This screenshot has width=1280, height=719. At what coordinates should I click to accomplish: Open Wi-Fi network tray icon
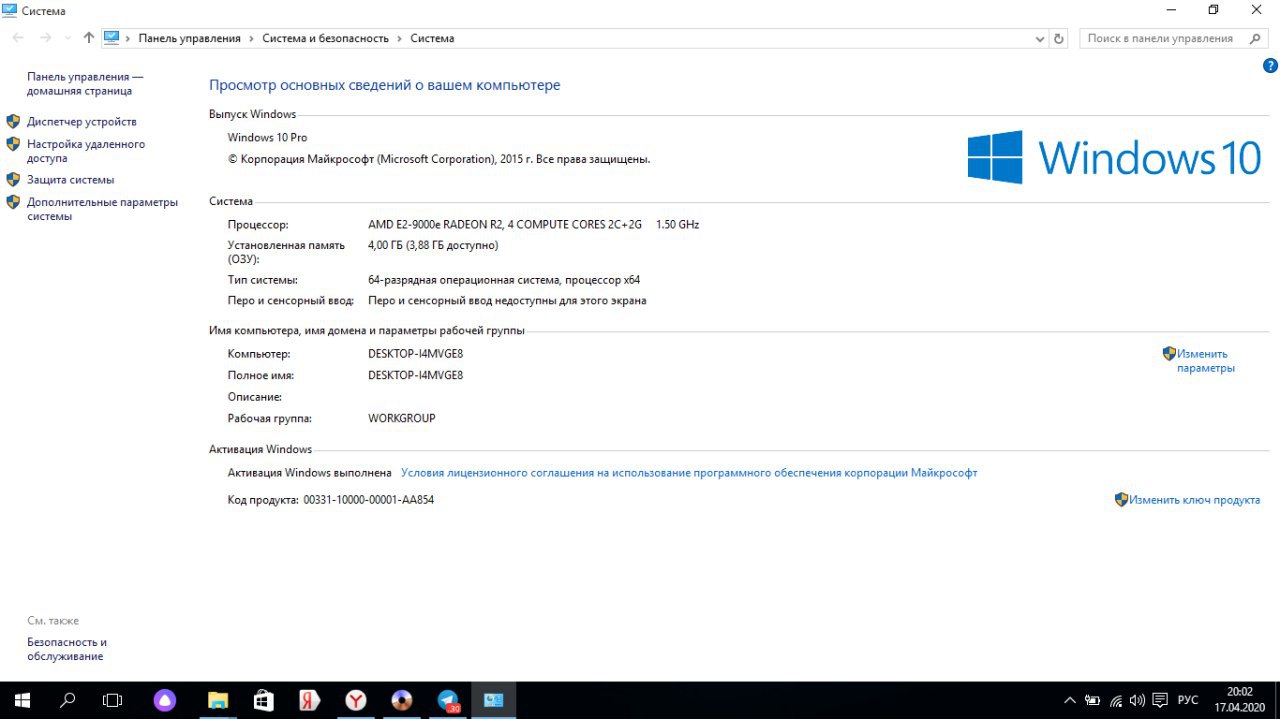(x=1115, y=701)
